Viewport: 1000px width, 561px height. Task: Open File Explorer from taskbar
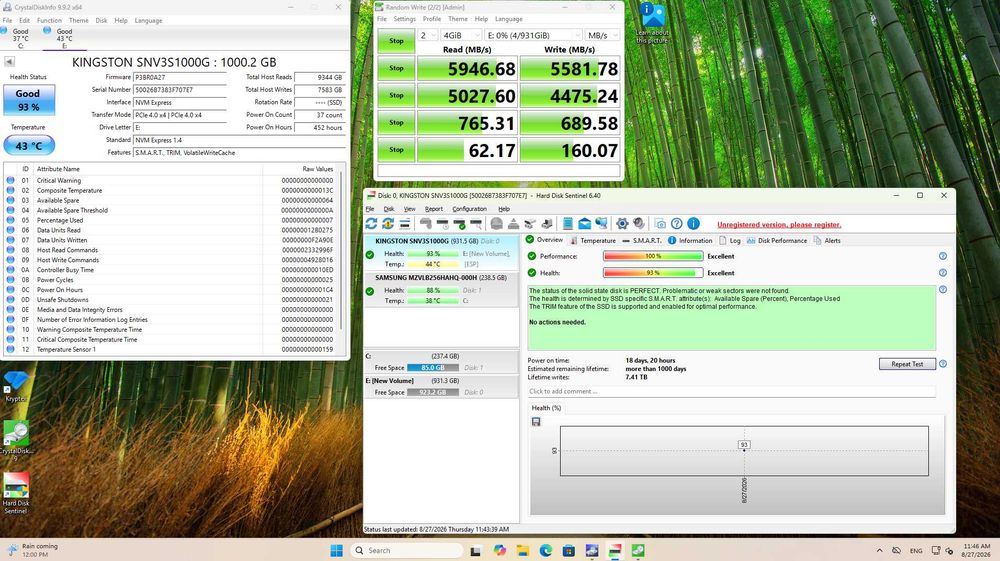point(522,550)
